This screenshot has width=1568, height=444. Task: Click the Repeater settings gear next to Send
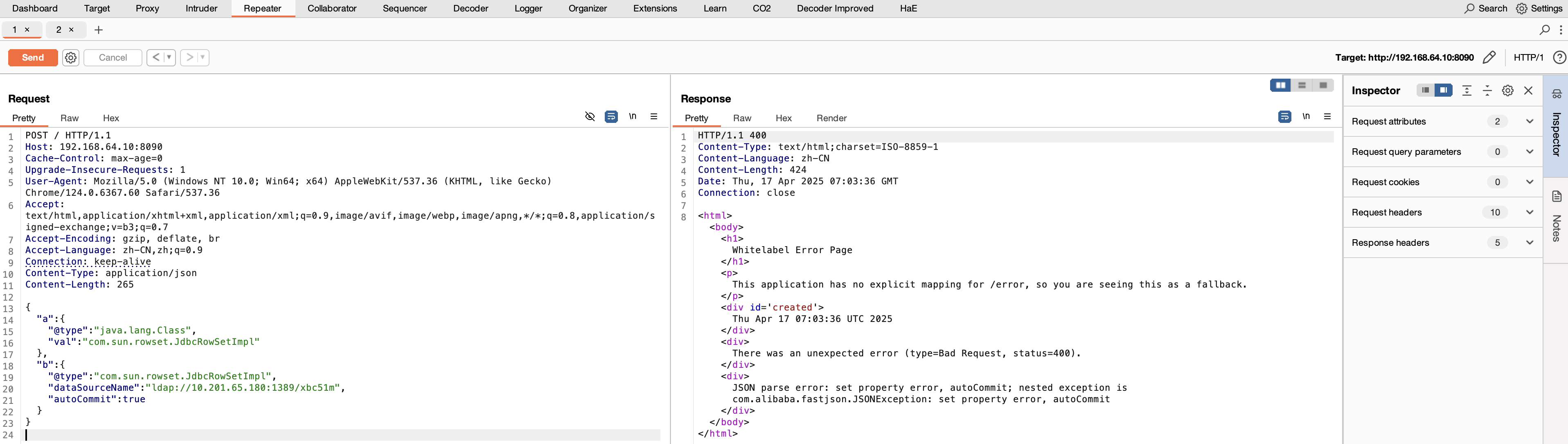pyautogui.click(x=71, y=57)
